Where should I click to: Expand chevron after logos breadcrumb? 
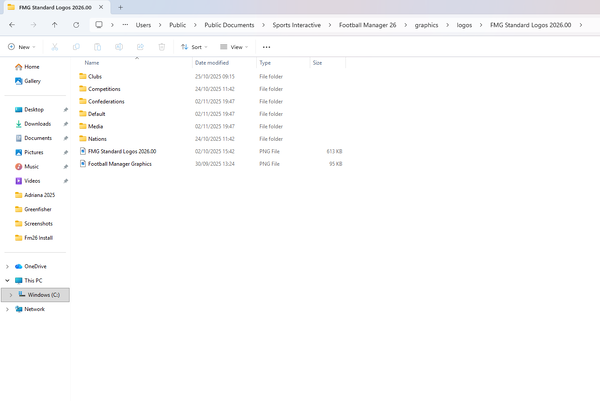pyautogui.click(x=481, y=25)
